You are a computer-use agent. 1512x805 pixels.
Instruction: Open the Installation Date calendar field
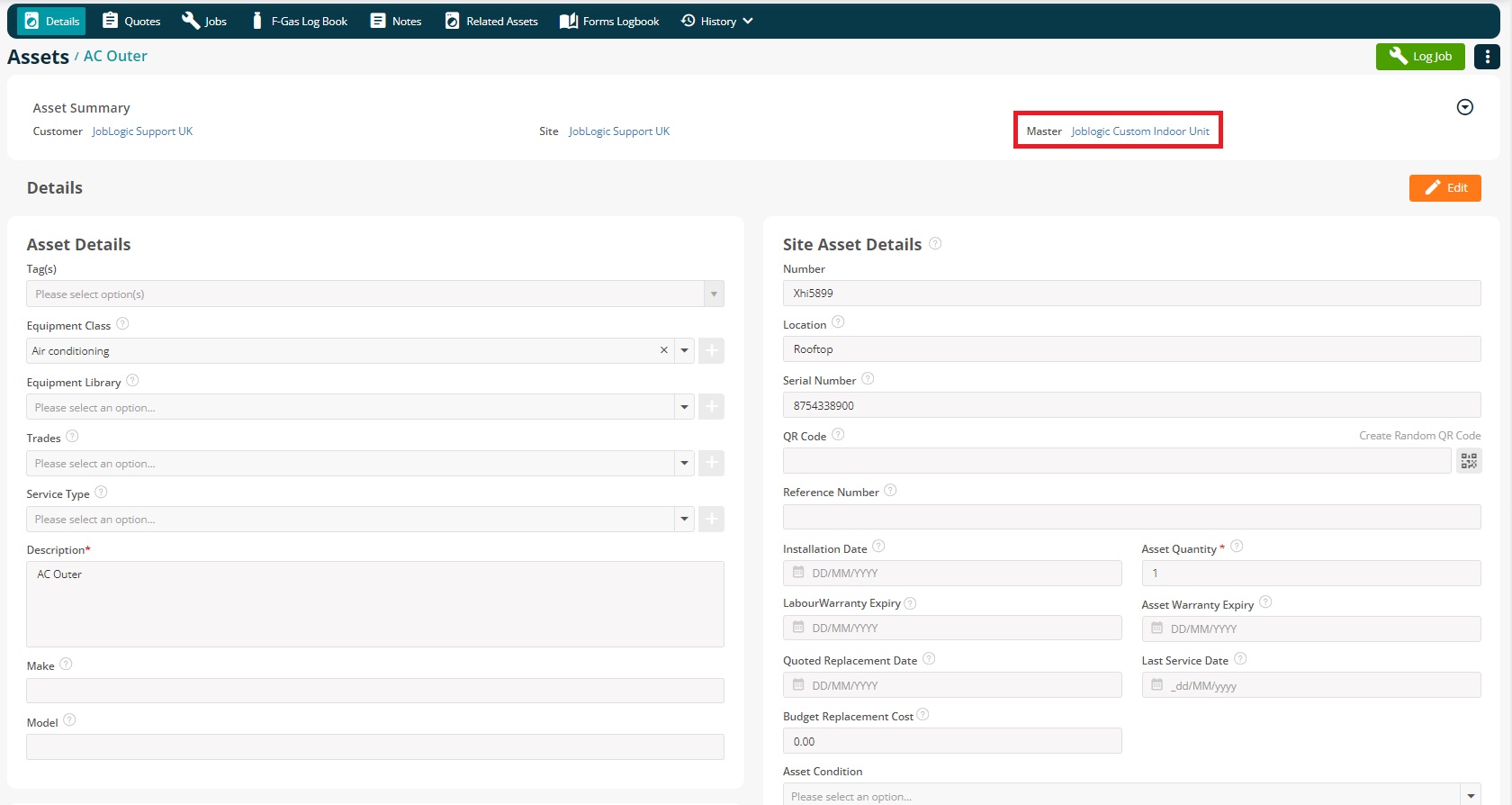[952, 573]
